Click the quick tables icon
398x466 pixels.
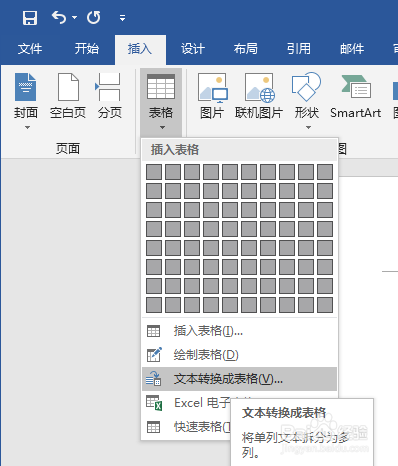(x=154, y=427)
